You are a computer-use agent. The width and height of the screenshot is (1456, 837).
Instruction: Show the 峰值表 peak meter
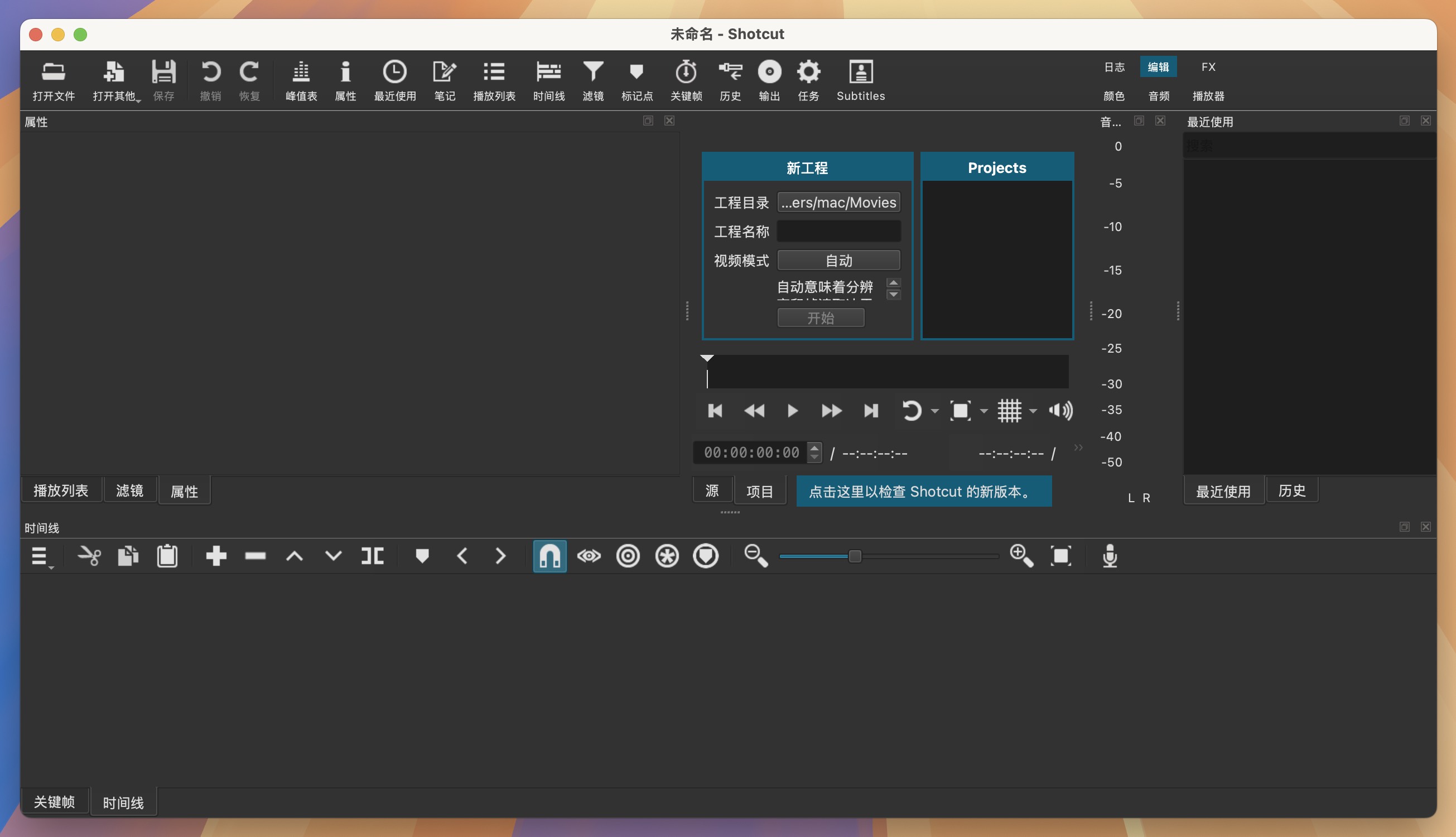[301, 80]
